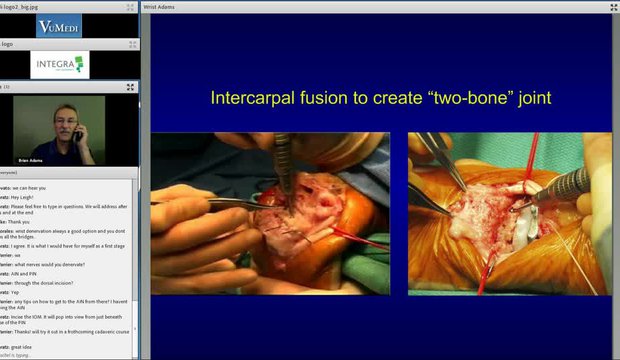Image resolution: width=620 pixels, height=360 pixels.
Task: Click the 'we can hear you' chat message
Action: click(x=23, y=188)
